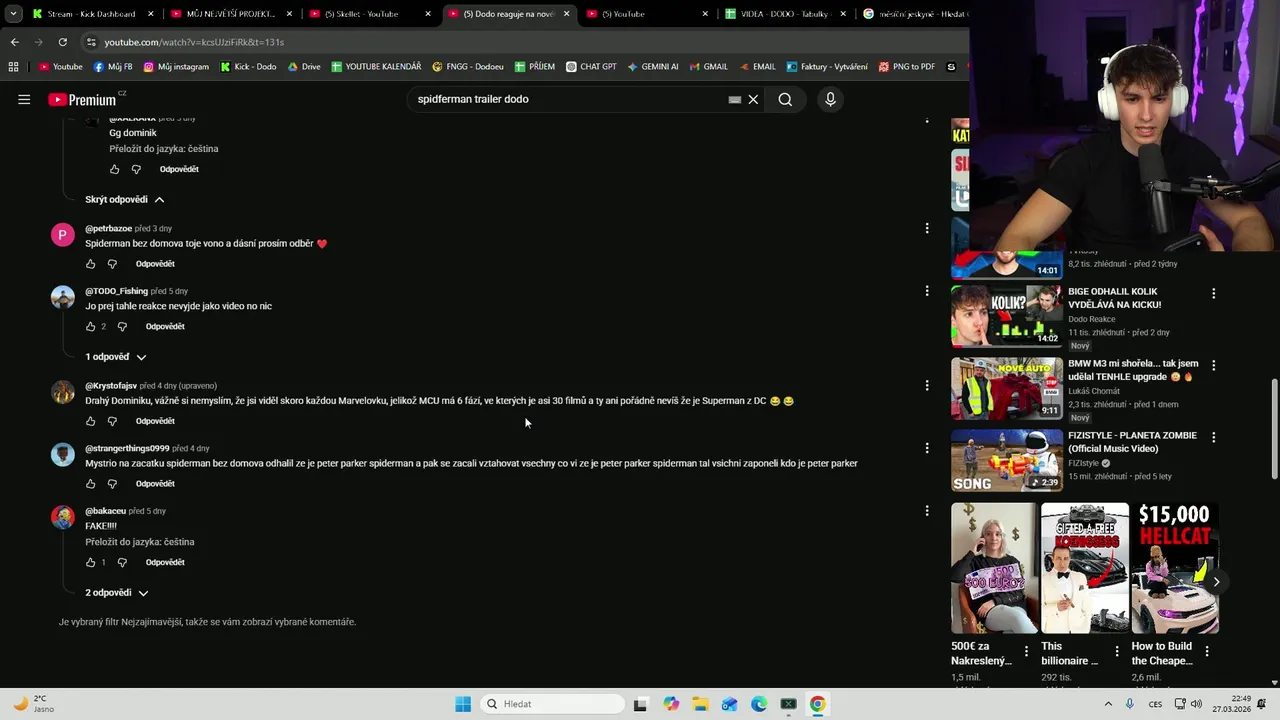Expand '1 odpověď' under @TODO_Fishing comment
This screenshot has width=1280, height=720.
pyautogui.click(x=116, y=357)
